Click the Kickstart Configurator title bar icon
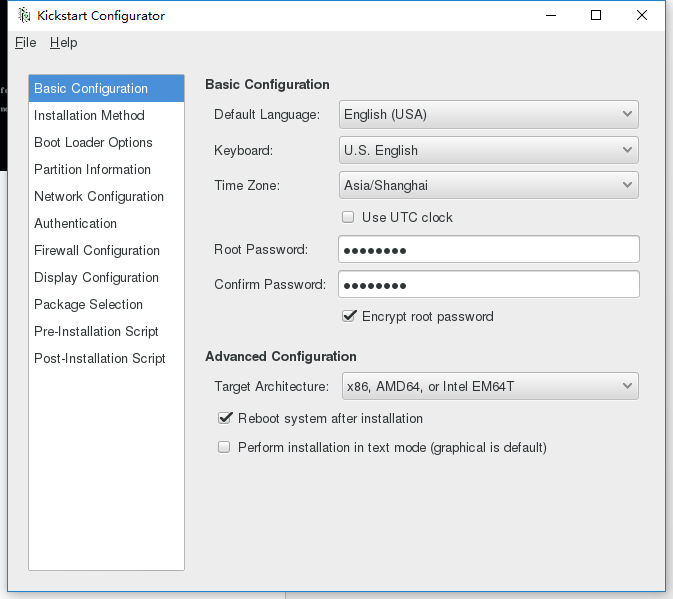 point(24,16)
